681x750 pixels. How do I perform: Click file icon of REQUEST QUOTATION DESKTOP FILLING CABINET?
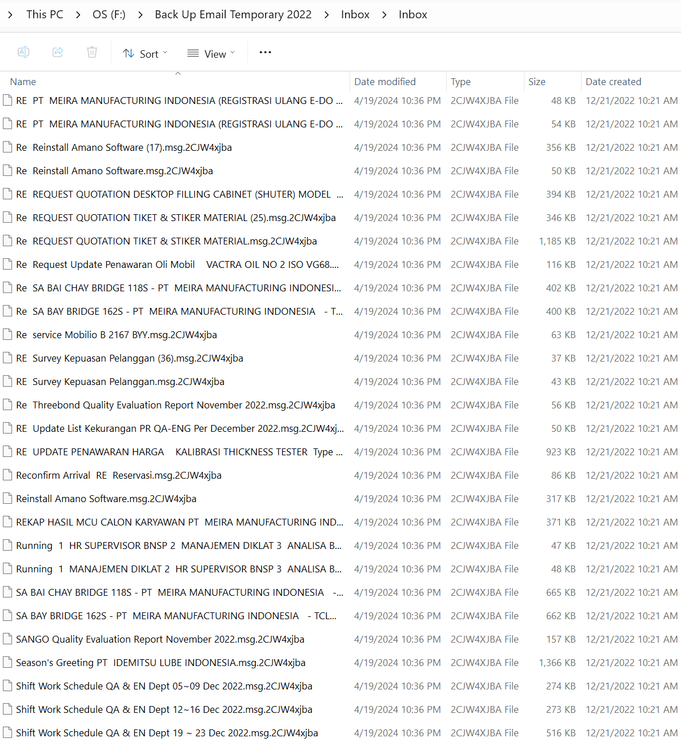click(x=7, y=194)
